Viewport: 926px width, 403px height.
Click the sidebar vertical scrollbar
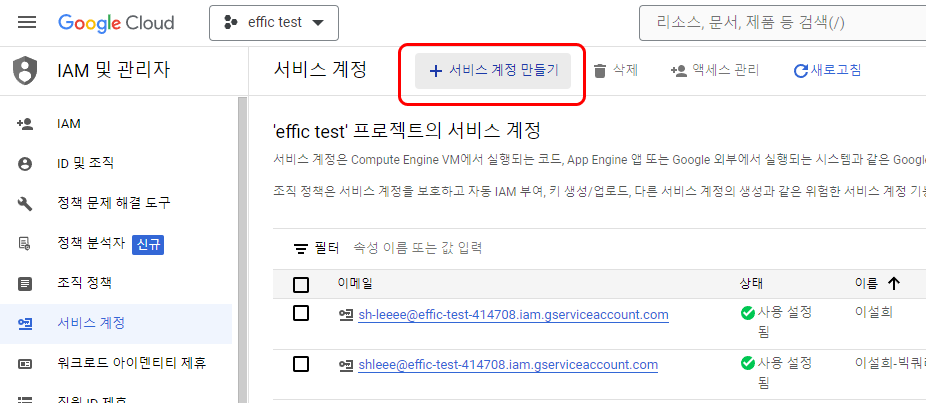(241, 250)
